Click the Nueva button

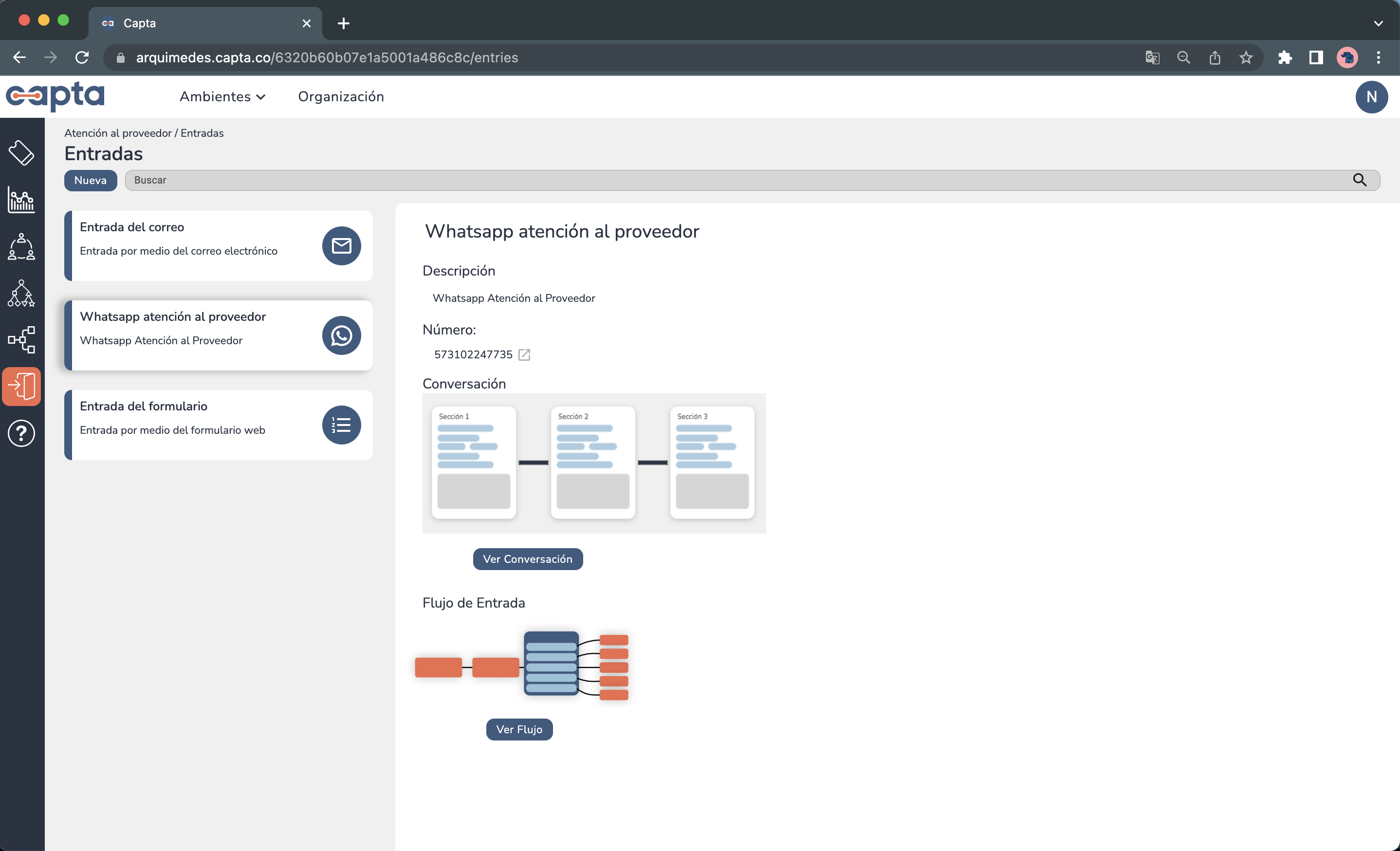tap(91, 180)
